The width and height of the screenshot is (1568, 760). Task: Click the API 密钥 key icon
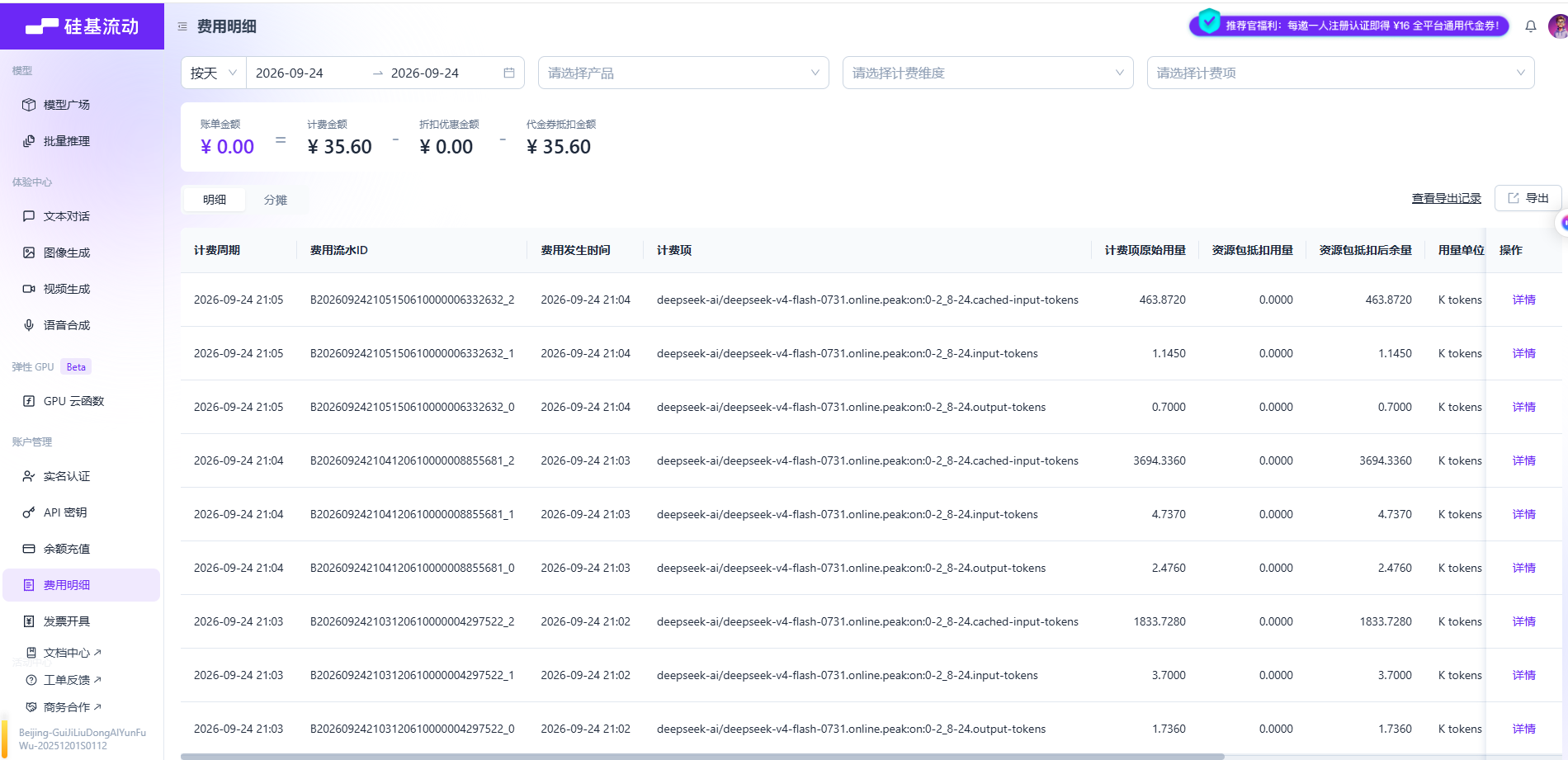[x=29, y=512]
